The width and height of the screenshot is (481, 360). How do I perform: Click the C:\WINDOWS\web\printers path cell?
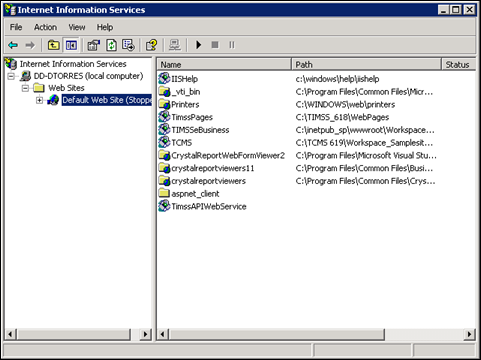click(345, 105)
